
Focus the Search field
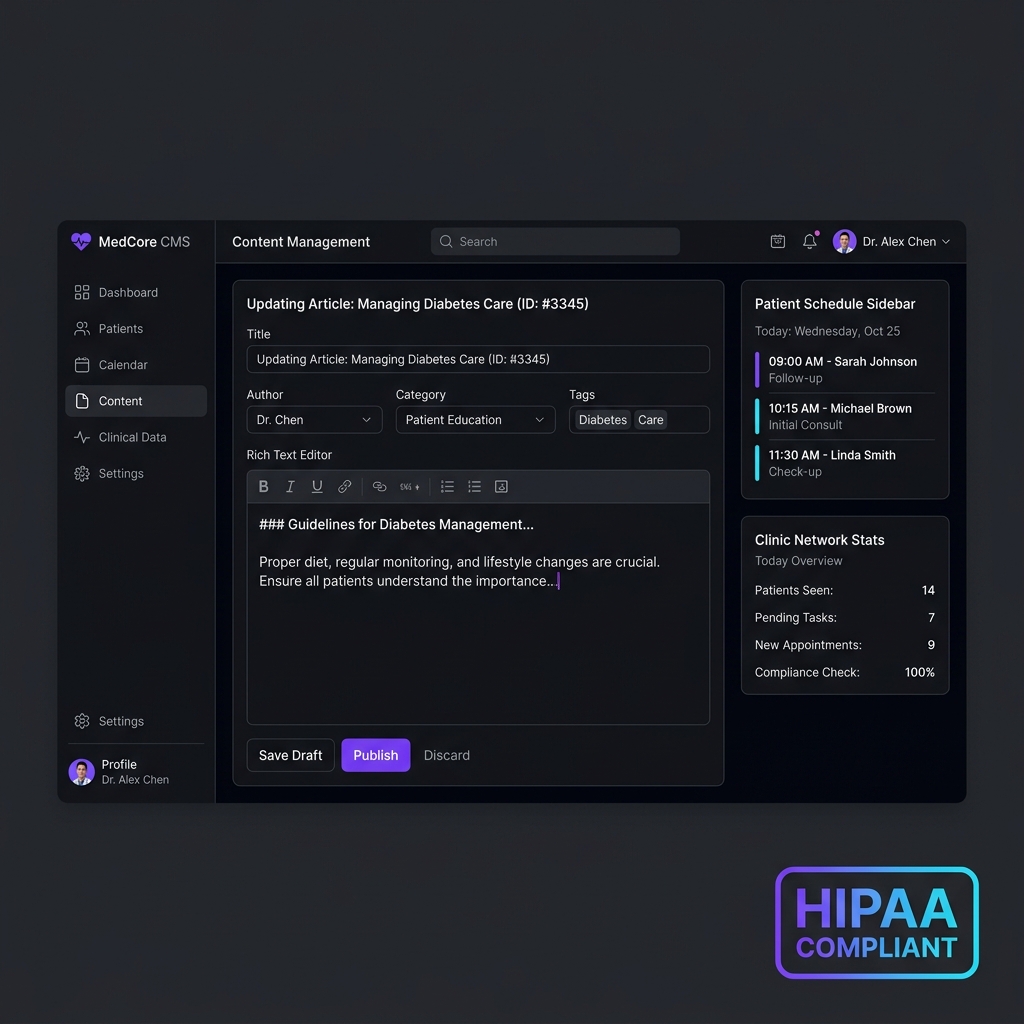[x=555, y=242]
